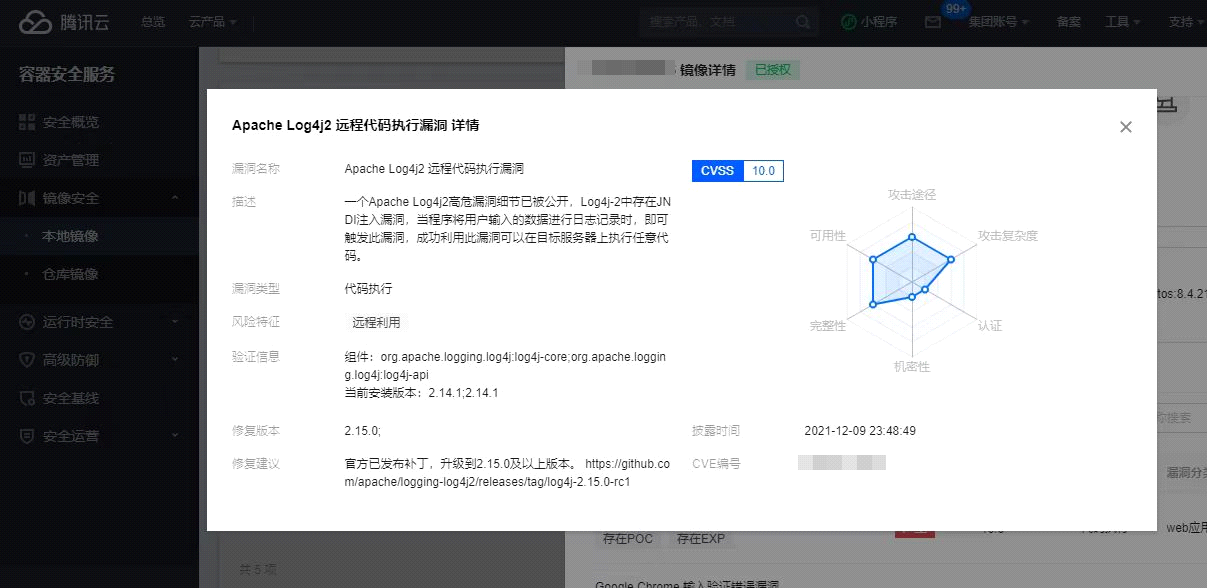Go to 总览 in top navigation
1207x588 pixels.
point(153,22)
